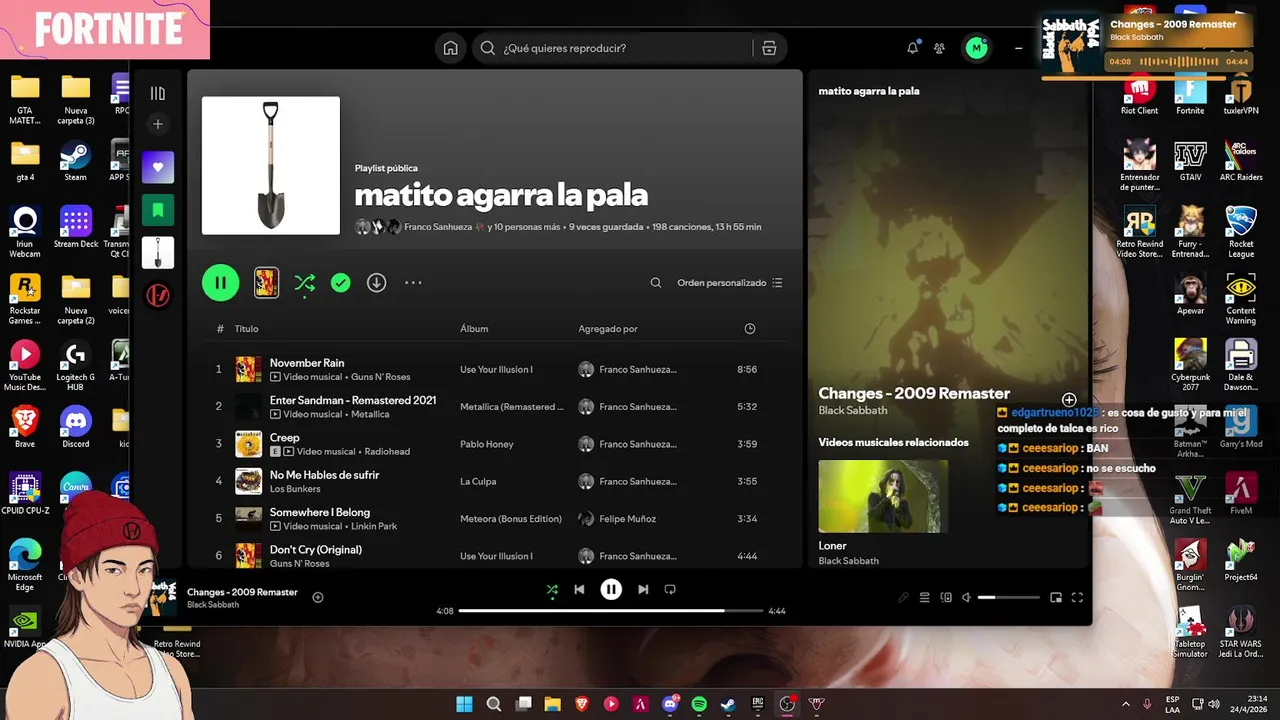The height and width of the screenshot is (720, 1280).
Task: Seek on the song progress bar
Action: [611, 610]
